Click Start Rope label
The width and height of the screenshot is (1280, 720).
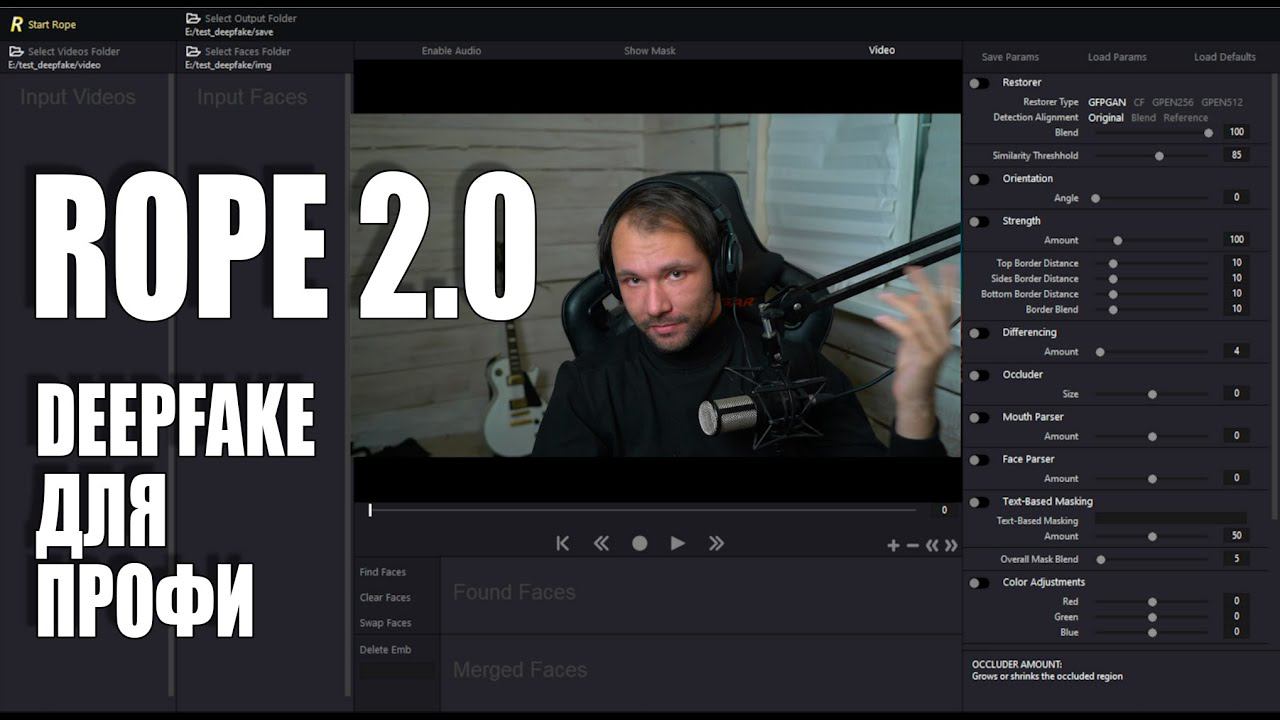52,25
